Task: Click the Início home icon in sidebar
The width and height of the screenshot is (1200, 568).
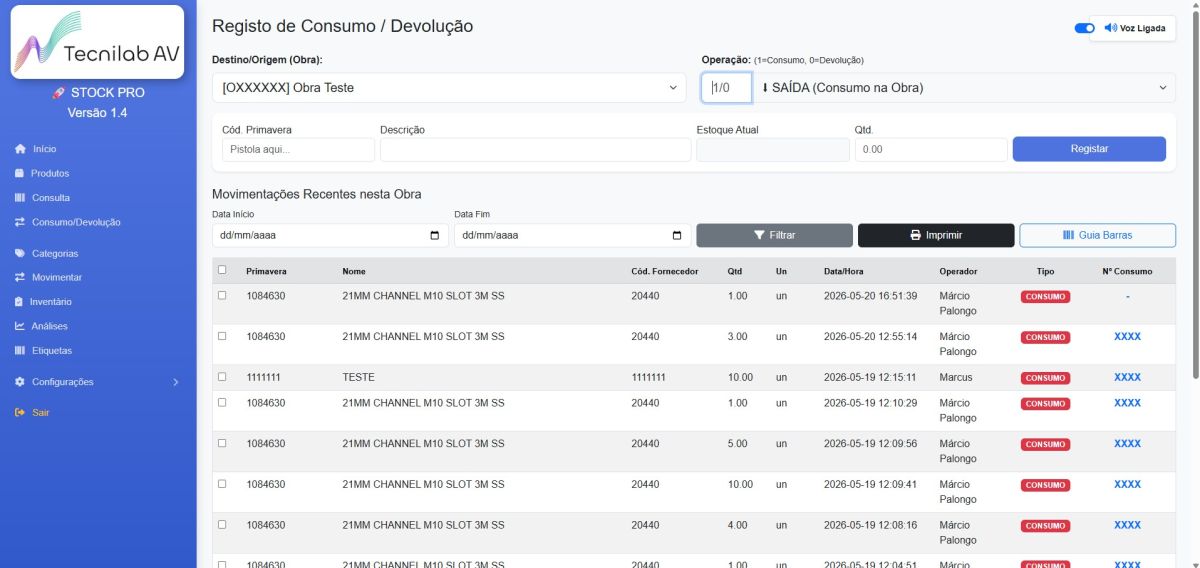Action: pos(19,149)
